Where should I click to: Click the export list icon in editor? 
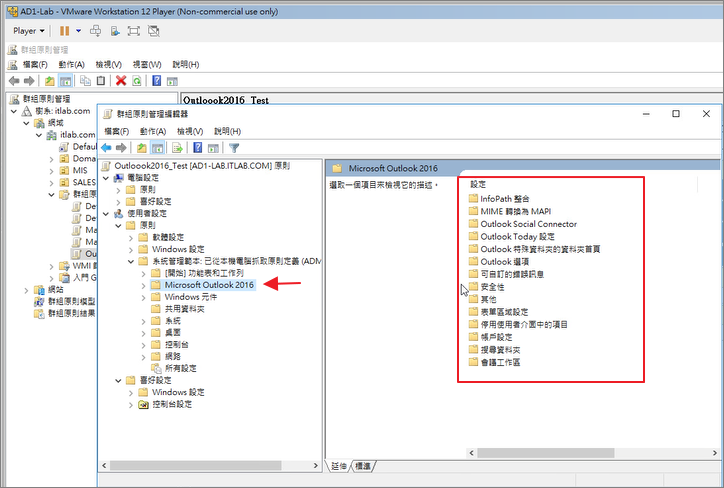pos(177,148)
